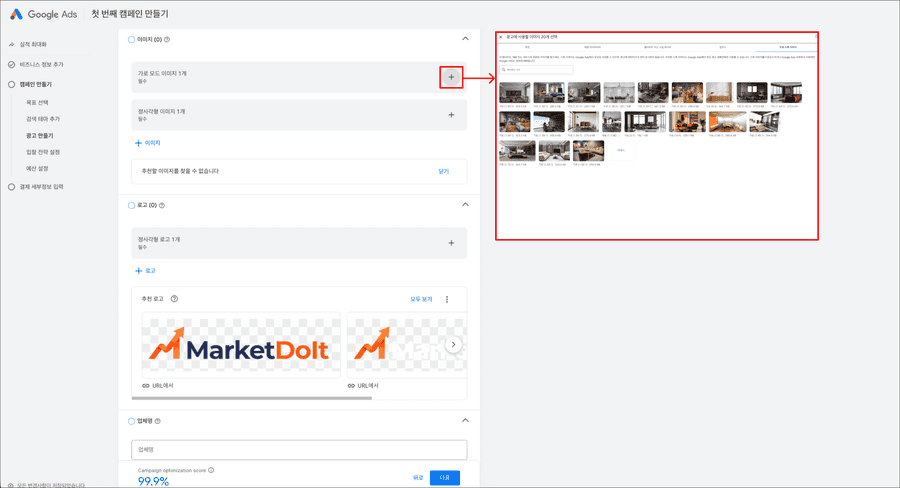Click the blue + 이미지 link
The width and height of the screenshot is (900, 488).
click(148, 143)
